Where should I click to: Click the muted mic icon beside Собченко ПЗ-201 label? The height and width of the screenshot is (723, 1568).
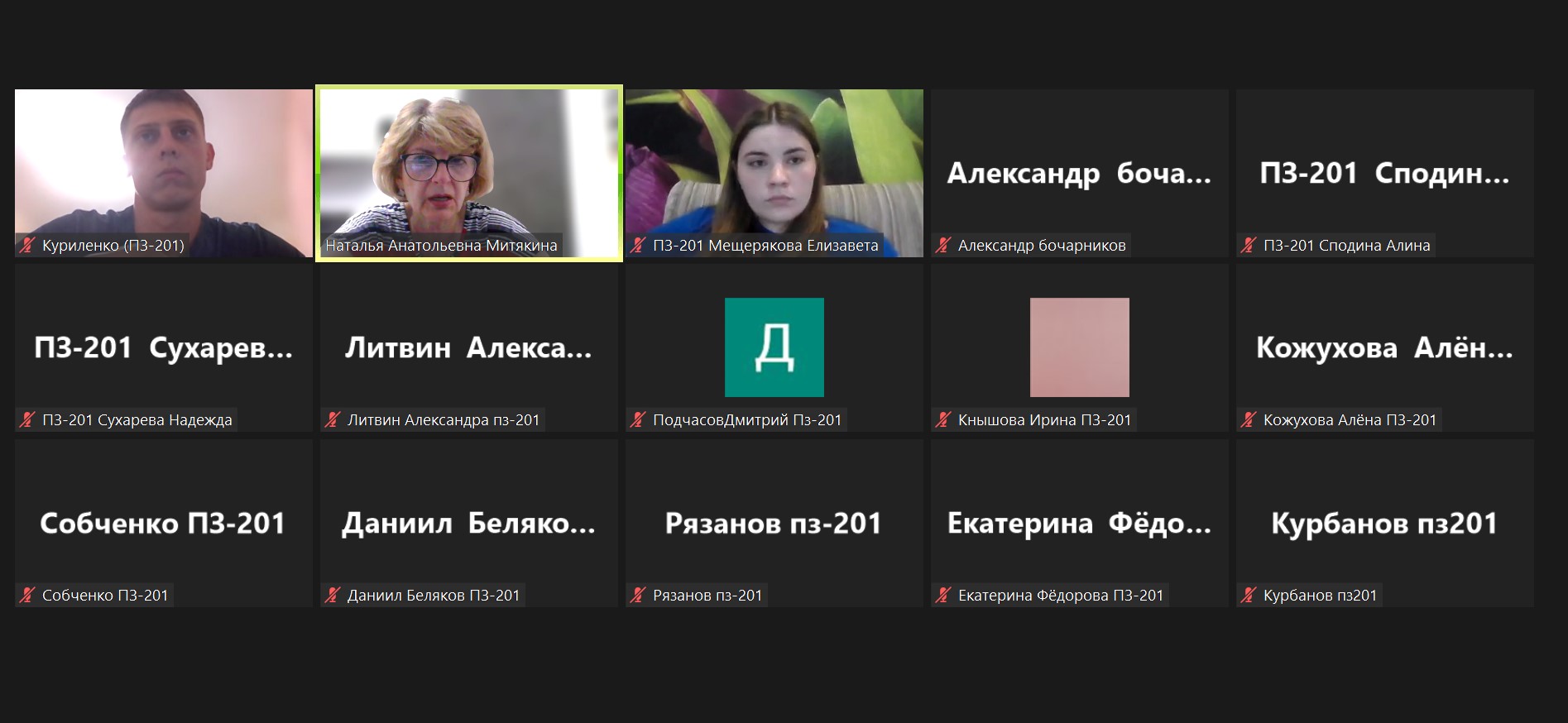coord(27,595)
